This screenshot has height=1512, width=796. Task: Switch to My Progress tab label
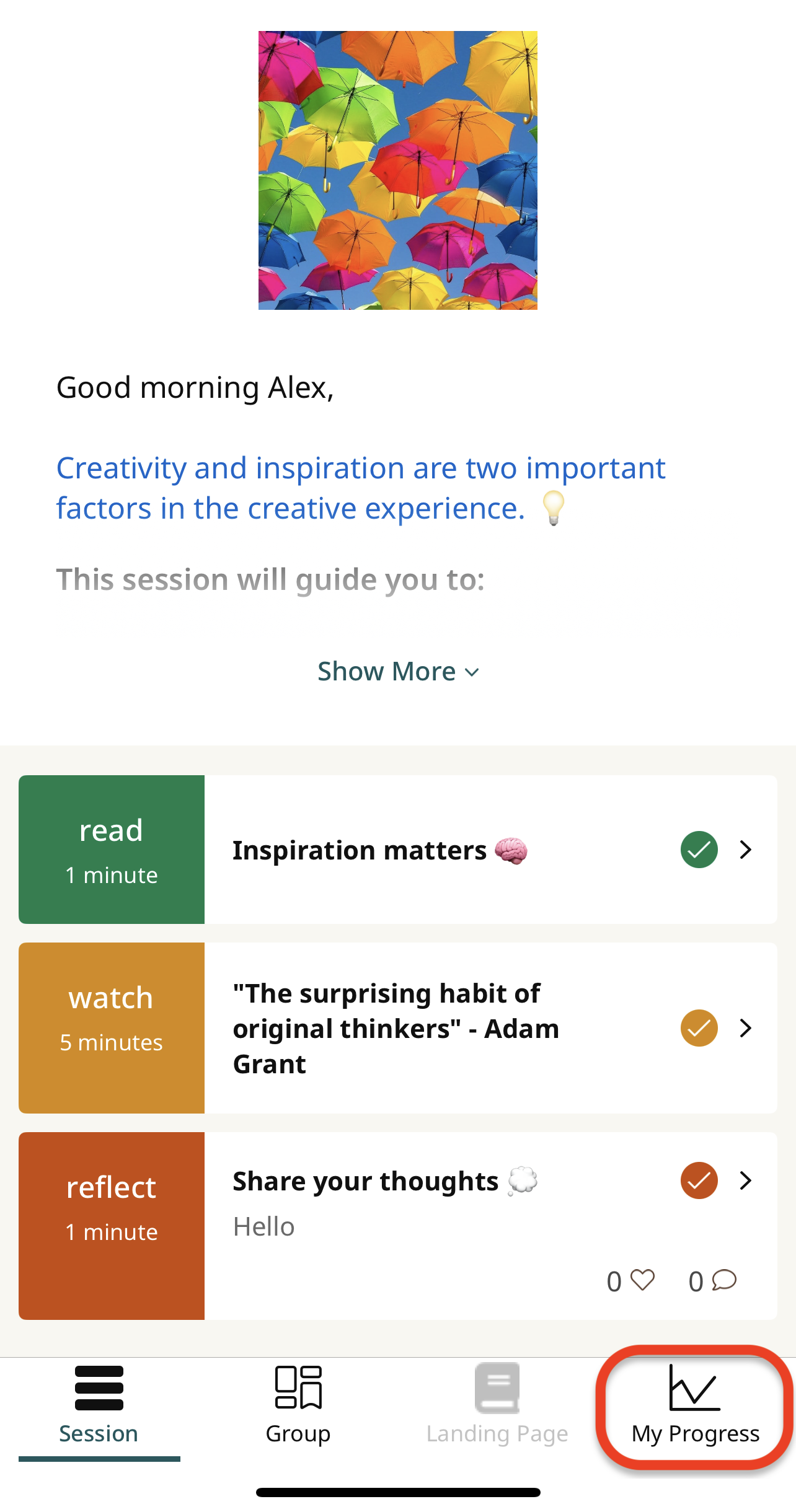click(x=696, y=1434)
